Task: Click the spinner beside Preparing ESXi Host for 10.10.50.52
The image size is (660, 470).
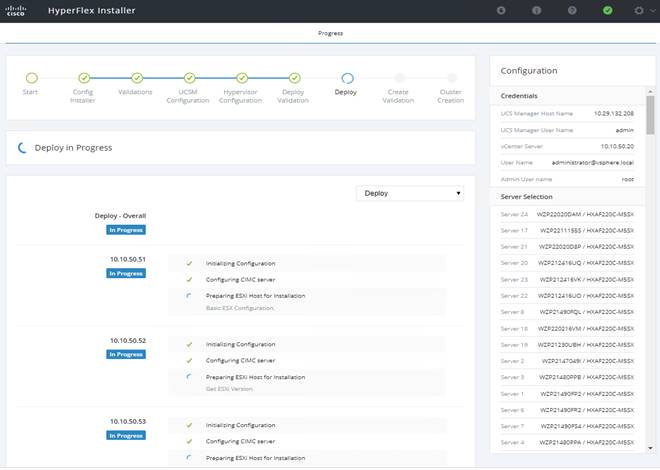Action: (189, 377)
